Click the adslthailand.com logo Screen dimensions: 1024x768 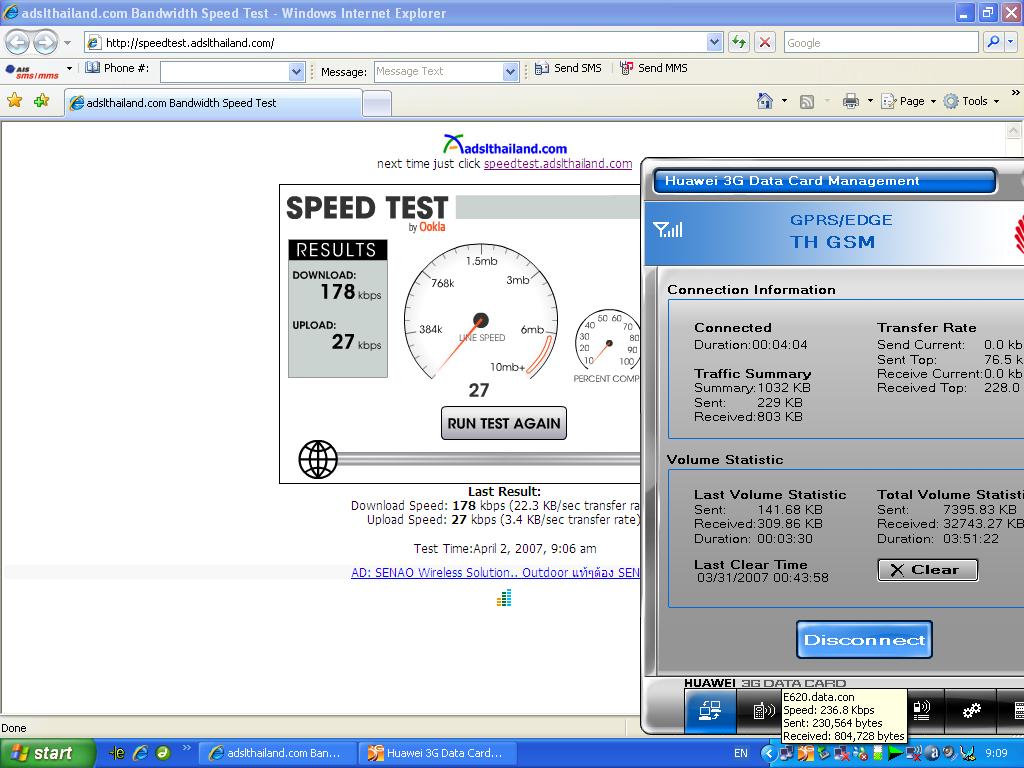505,145
